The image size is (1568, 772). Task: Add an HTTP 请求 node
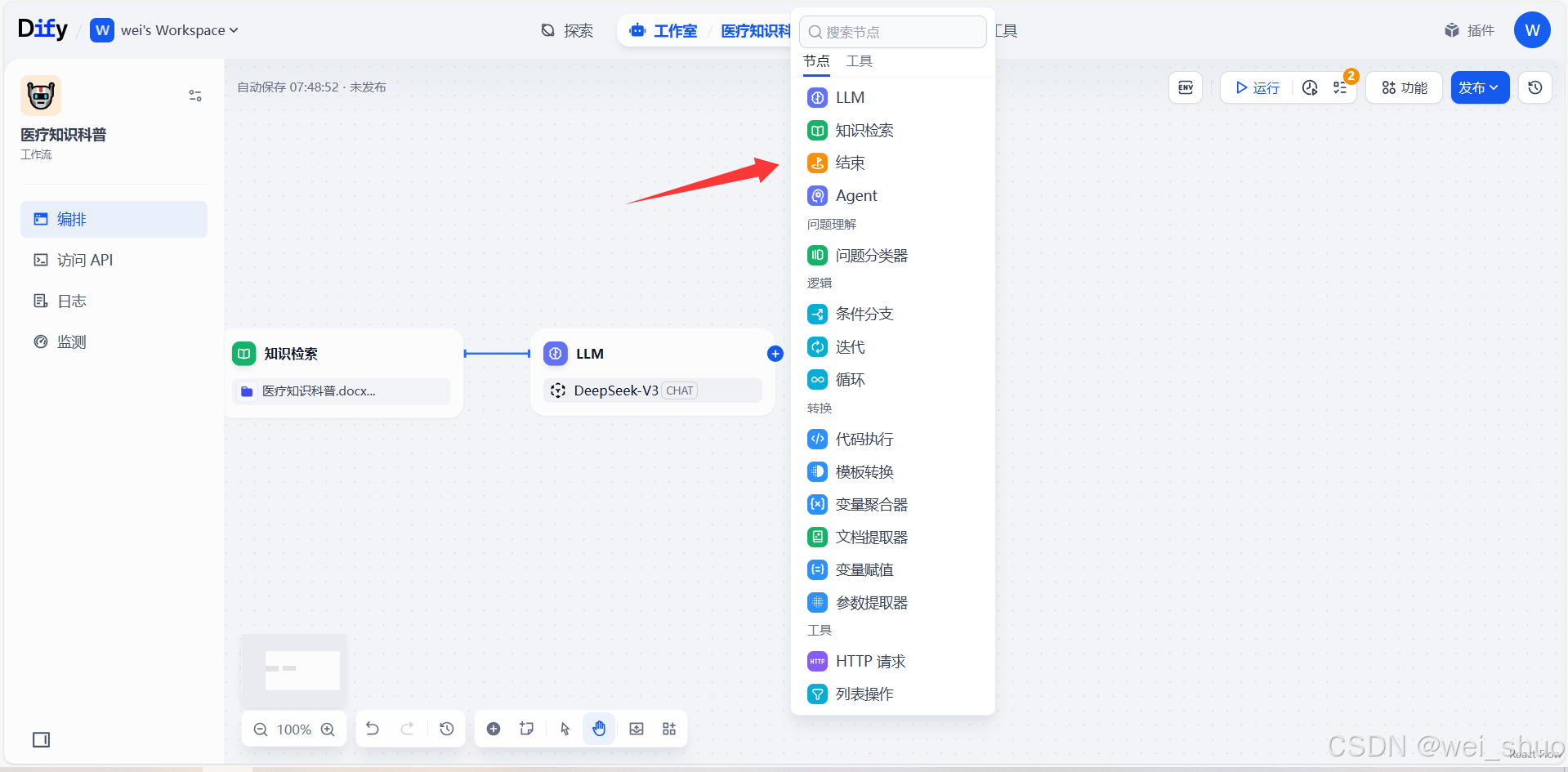click(x=870, y=661)
